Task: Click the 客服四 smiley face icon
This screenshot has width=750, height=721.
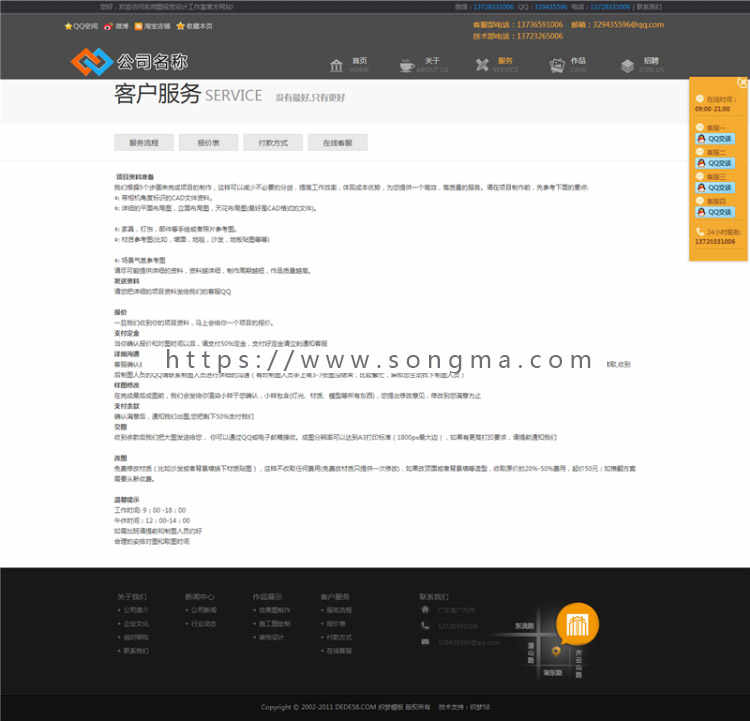Action: point(699,200)
